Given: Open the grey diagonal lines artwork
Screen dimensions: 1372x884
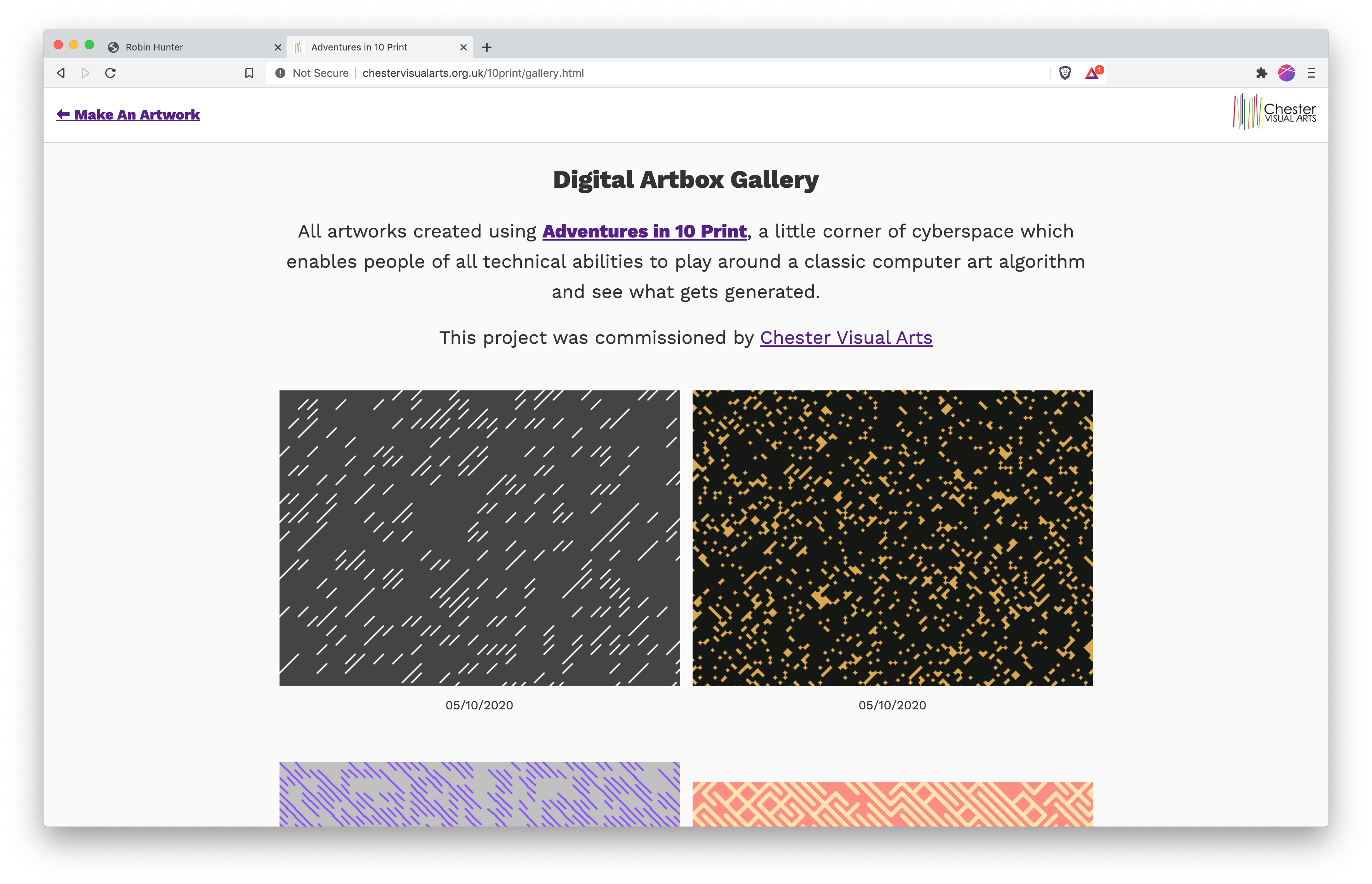Looking at the screenshot, I should (479, 538).
